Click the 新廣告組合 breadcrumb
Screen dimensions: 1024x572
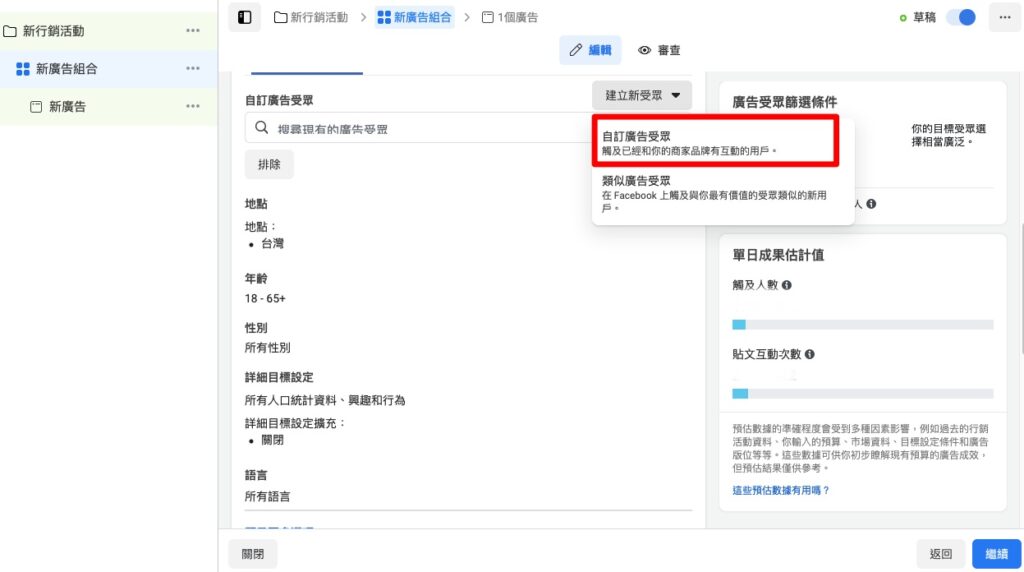point(415,18)
